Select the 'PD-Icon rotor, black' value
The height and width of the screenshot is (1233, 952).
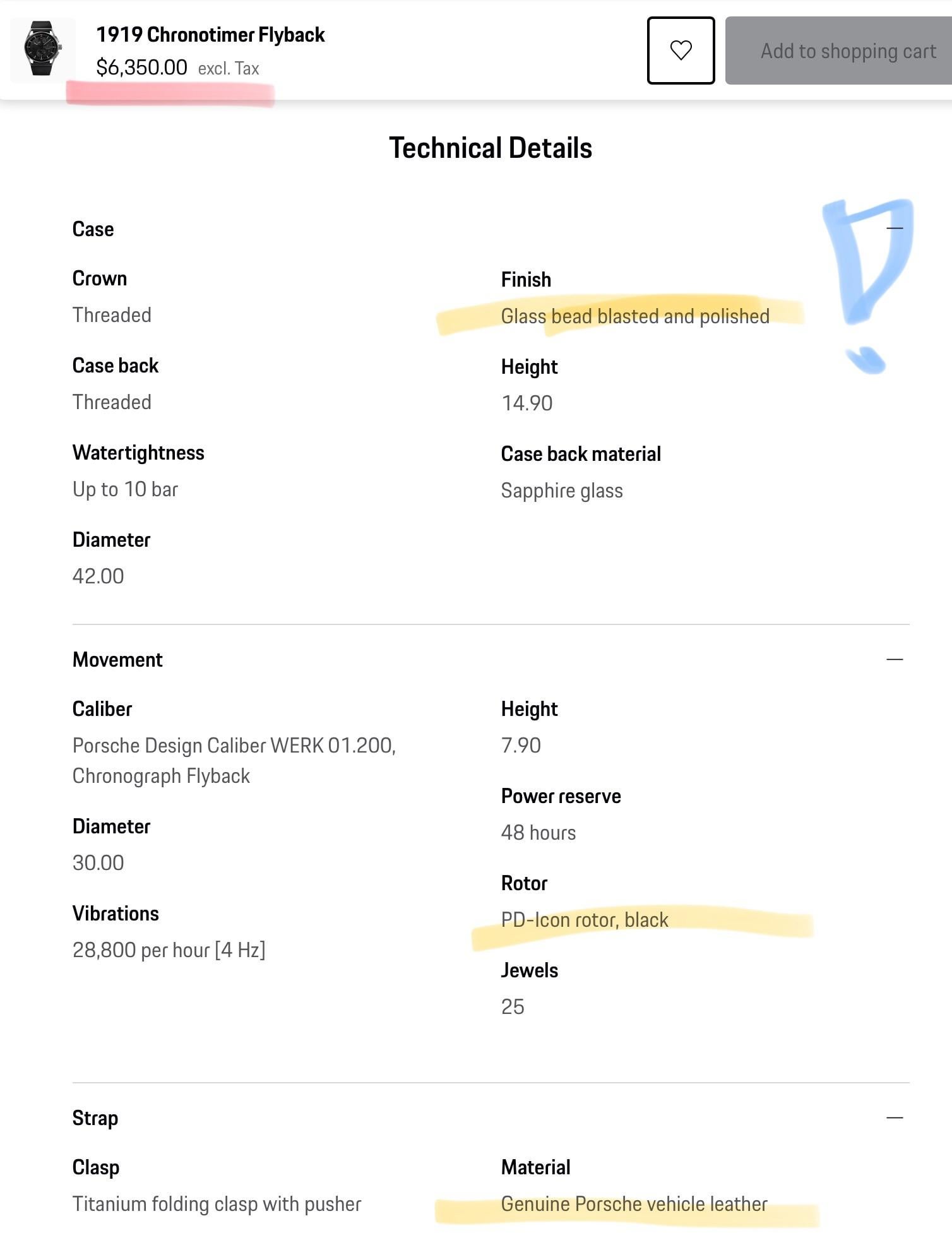(585, 920)
